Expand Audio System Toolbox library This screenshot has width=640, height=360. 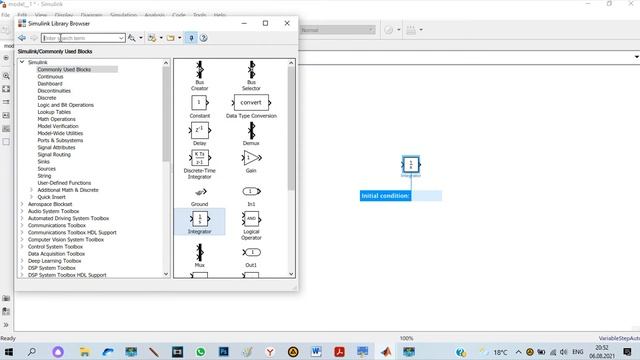click(22, 211)
